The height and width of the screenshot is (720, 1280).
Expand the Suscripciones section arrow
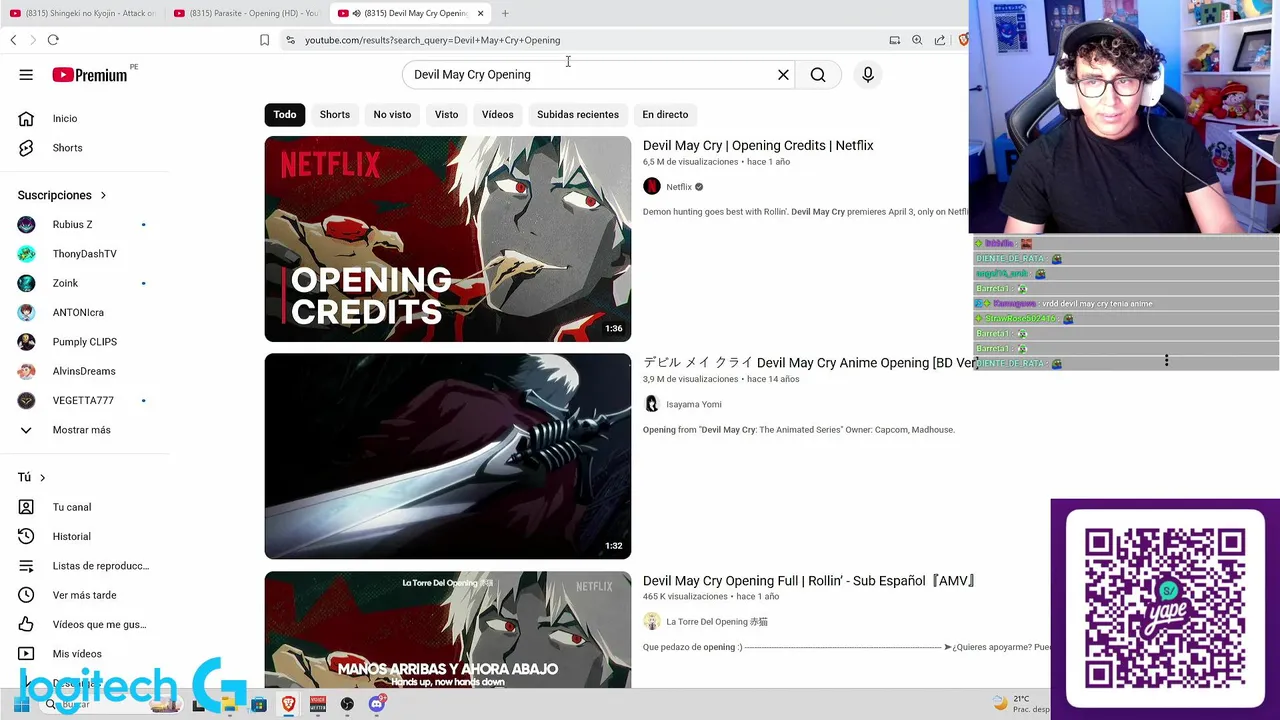(x=103, y=195)
